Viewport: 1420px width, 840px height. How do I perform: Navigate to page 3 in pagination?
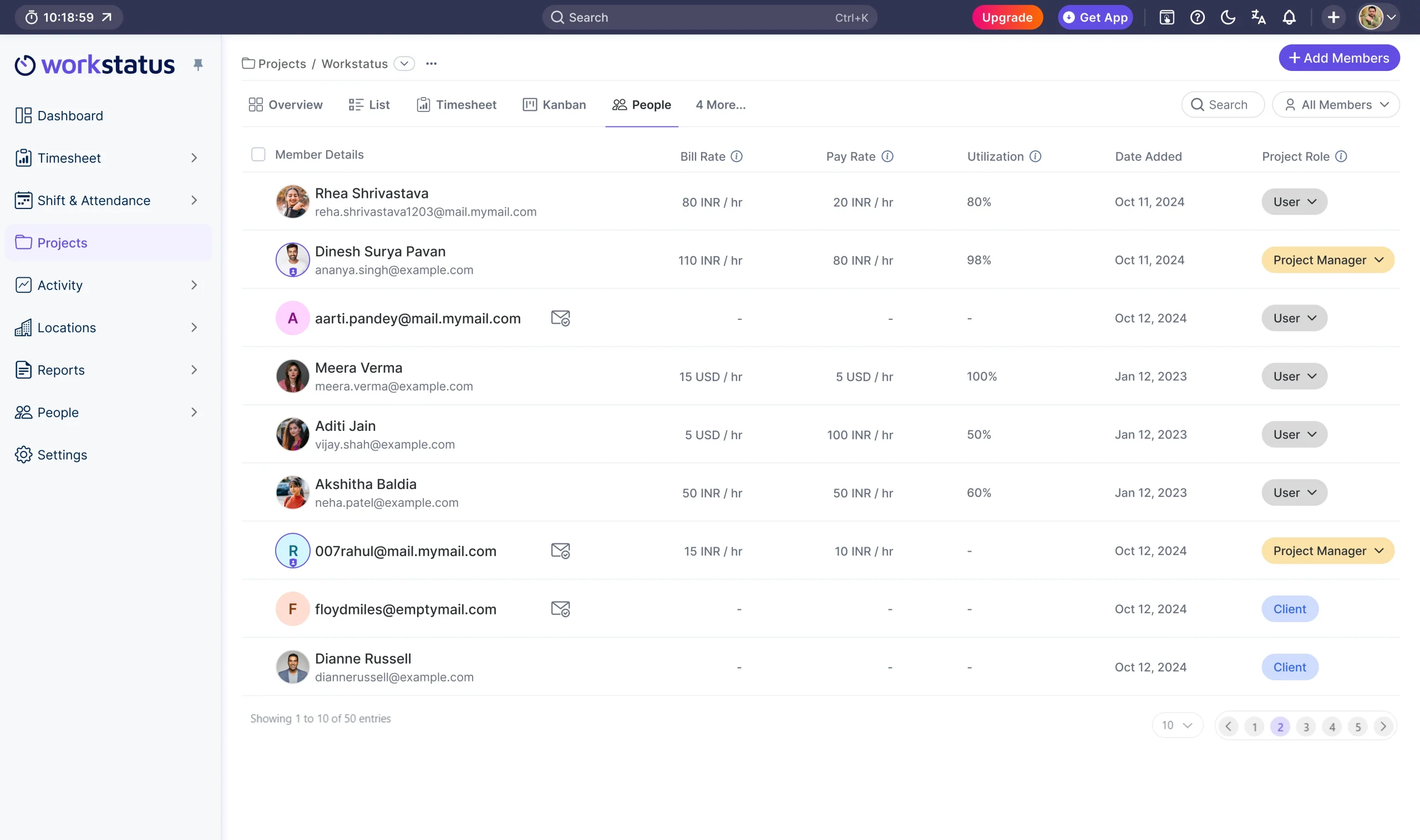[x=1306, y=725]
